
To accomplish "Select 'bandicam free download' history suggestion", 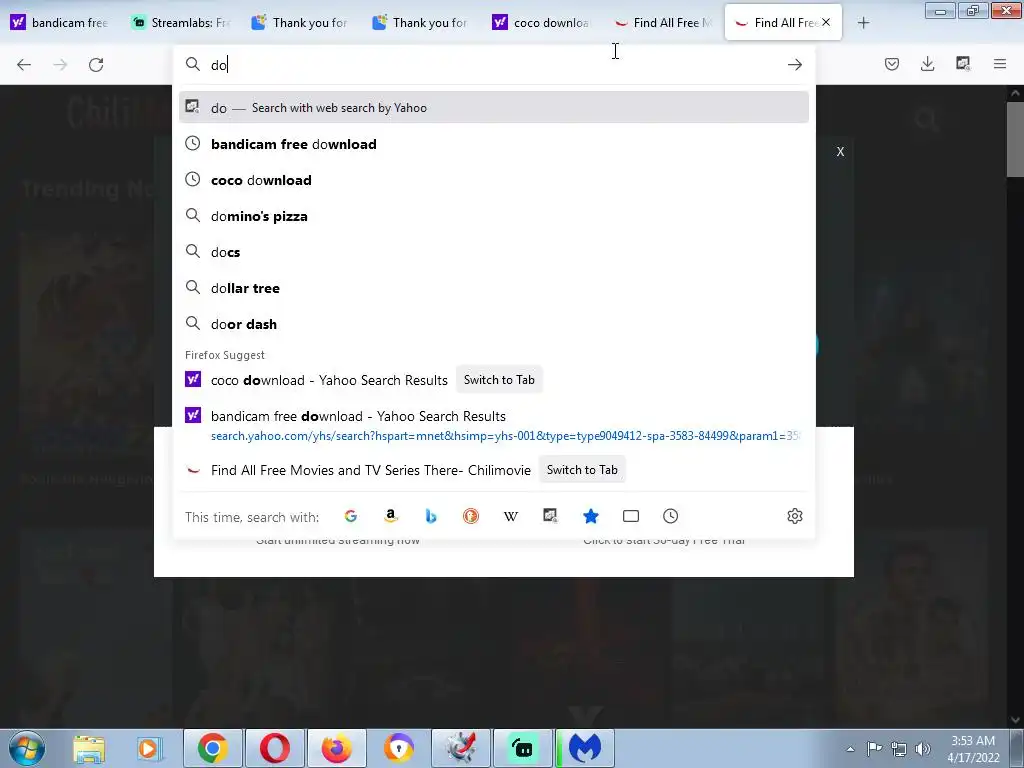I will [x=494, y=144].
